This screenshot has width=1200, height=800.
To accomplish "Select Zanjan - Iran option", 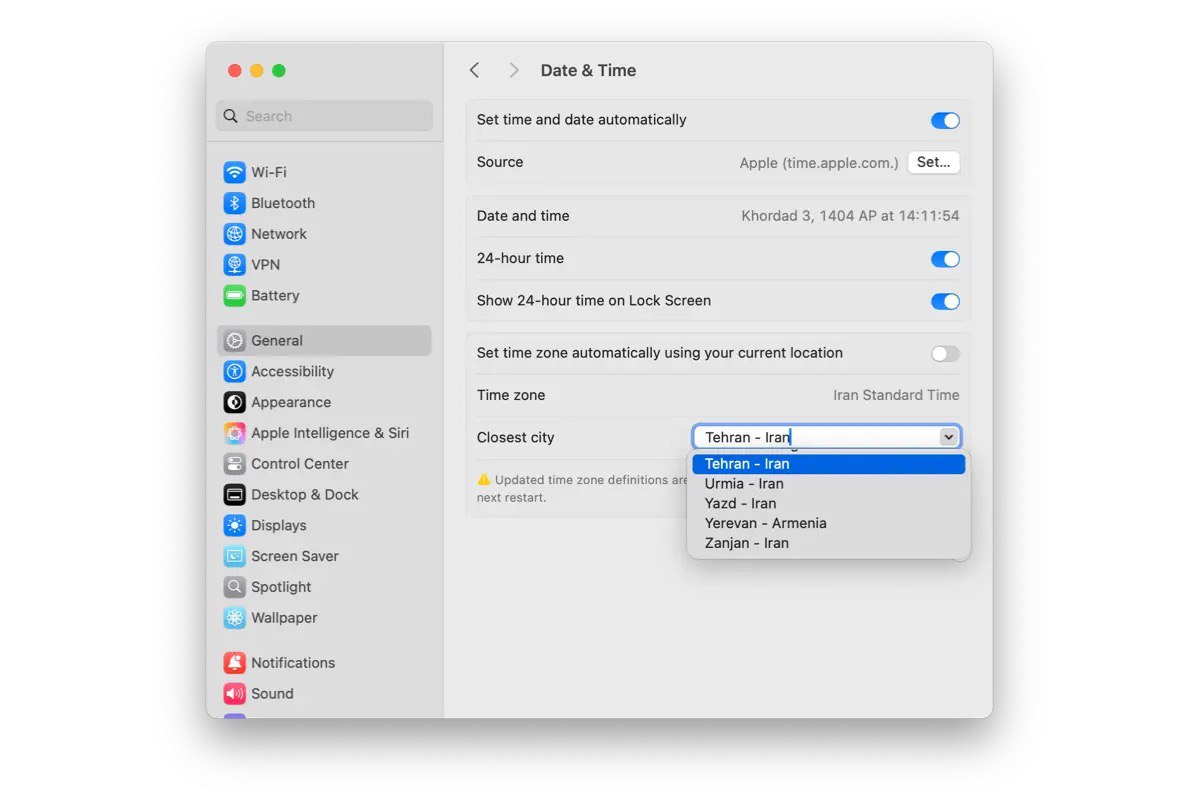I will 828,543.
